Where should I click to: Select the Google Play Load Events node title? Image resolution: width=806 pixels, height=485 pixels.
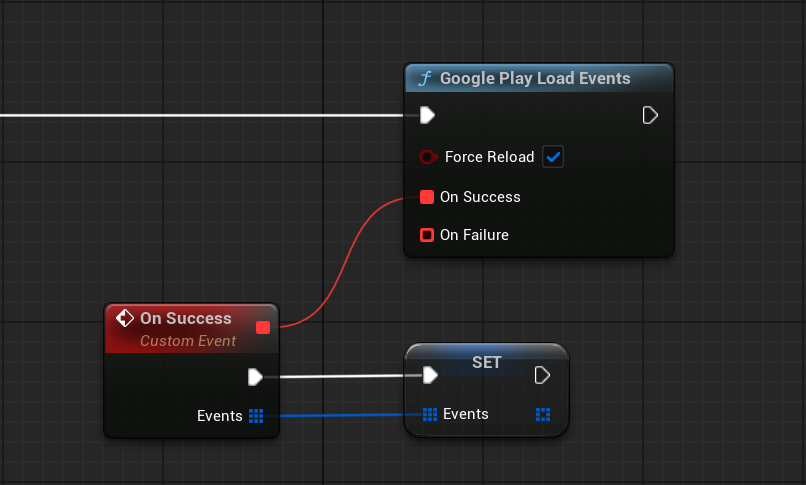point(535,78)
